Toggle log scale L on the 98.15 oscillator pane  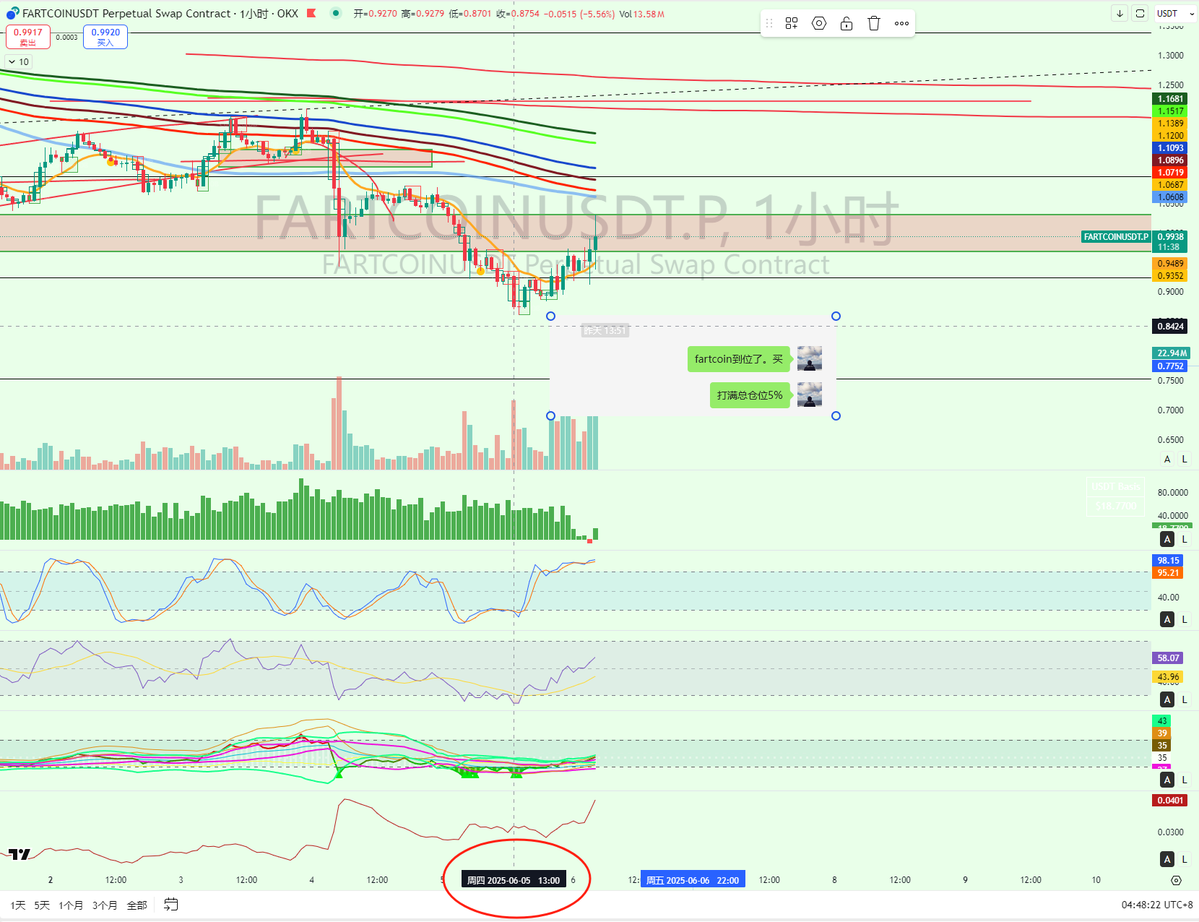[1184, 619]
